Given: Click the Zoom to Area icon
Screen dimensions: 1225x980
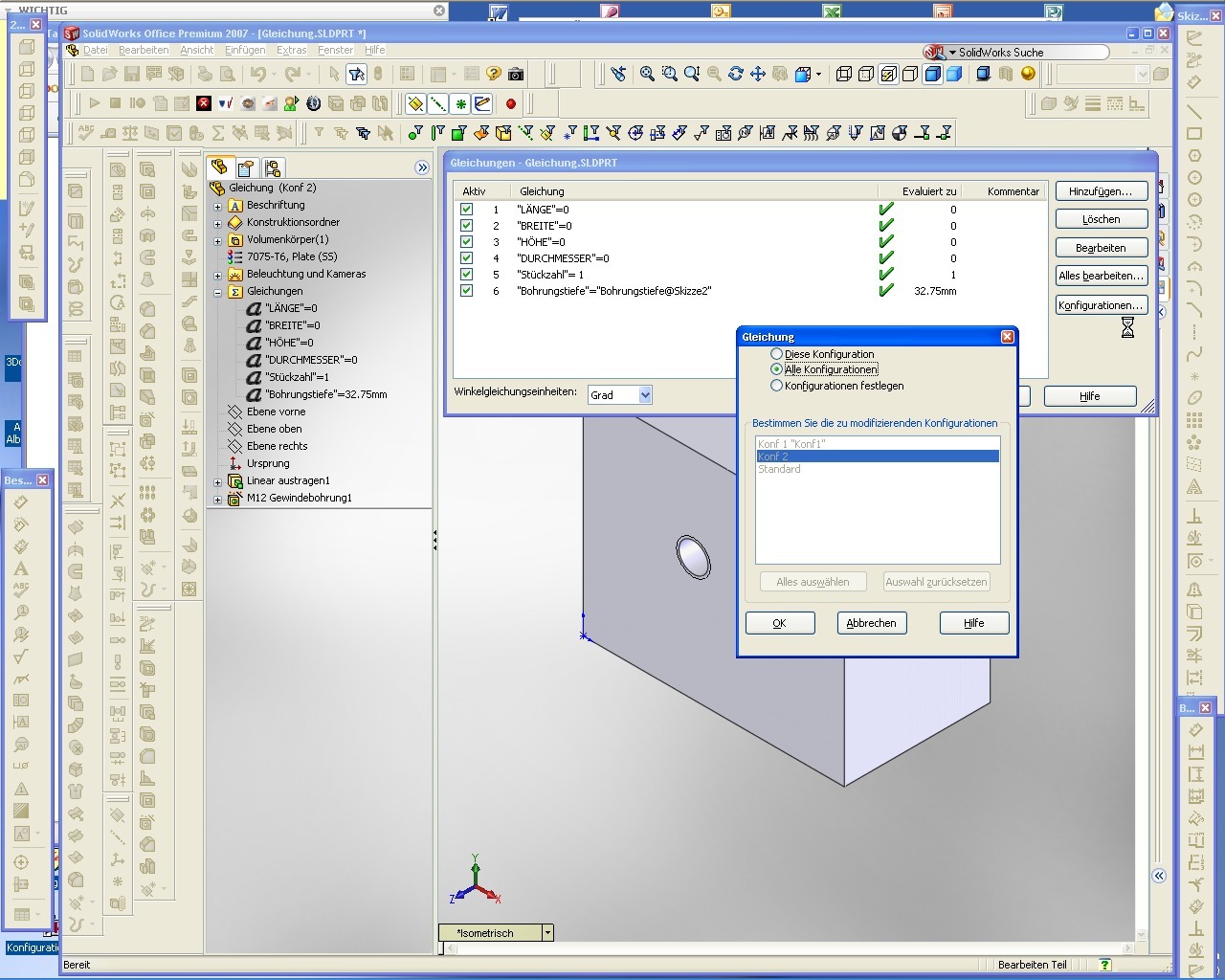Looking at the screenshot, I should tap(669, 74).
